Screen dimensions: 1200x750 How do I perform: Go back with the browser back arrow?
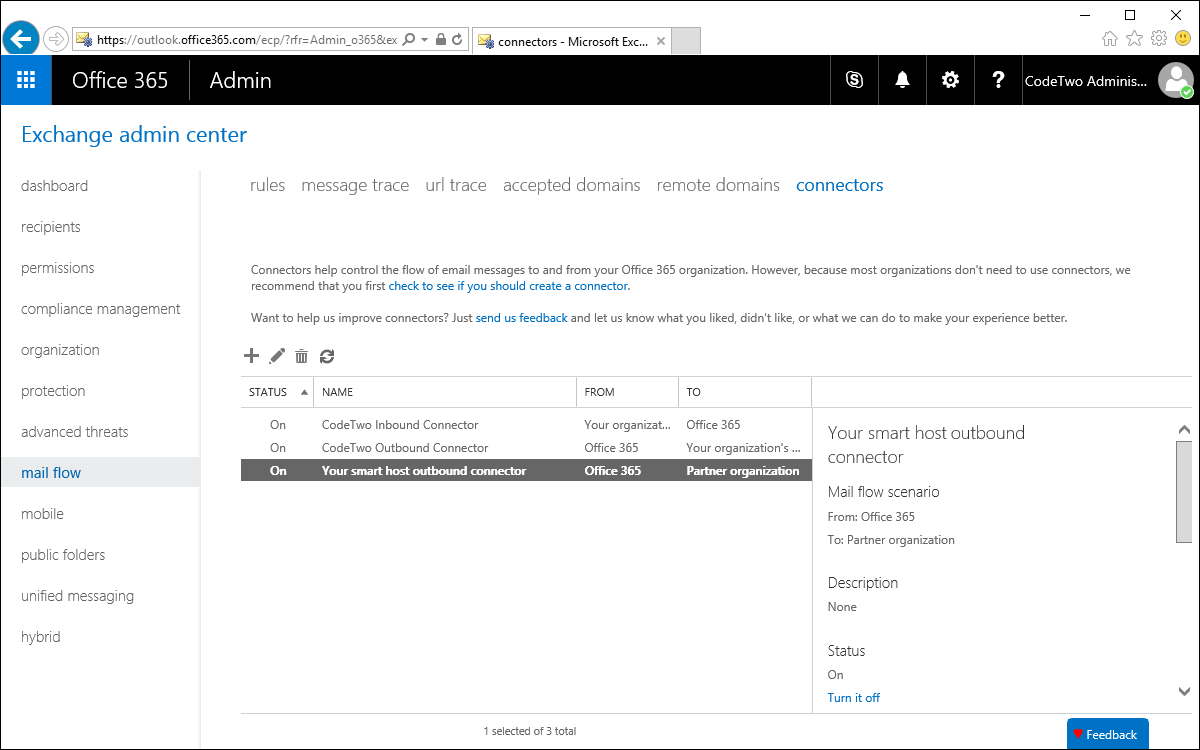[20, 39]
